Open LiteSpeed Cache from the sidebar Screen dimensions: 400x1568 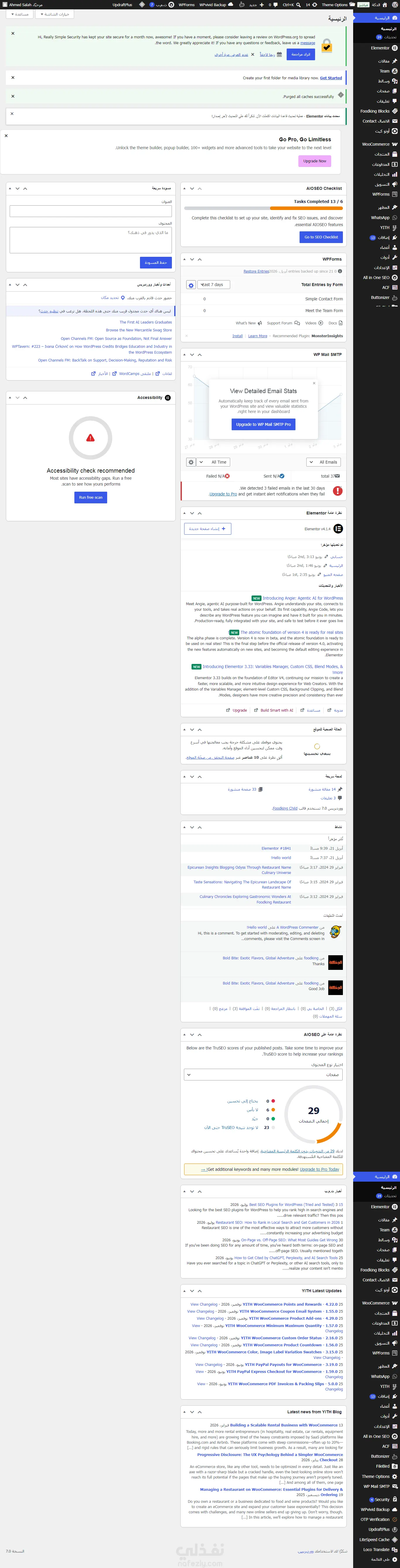pyautogui.click(x=377, y=1539)
